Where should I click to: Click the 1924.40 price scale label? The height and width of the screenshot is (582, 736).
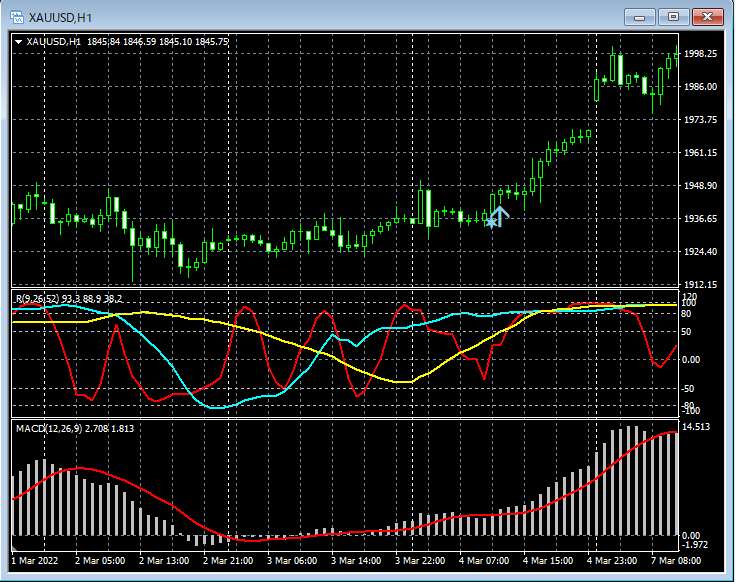700,252
